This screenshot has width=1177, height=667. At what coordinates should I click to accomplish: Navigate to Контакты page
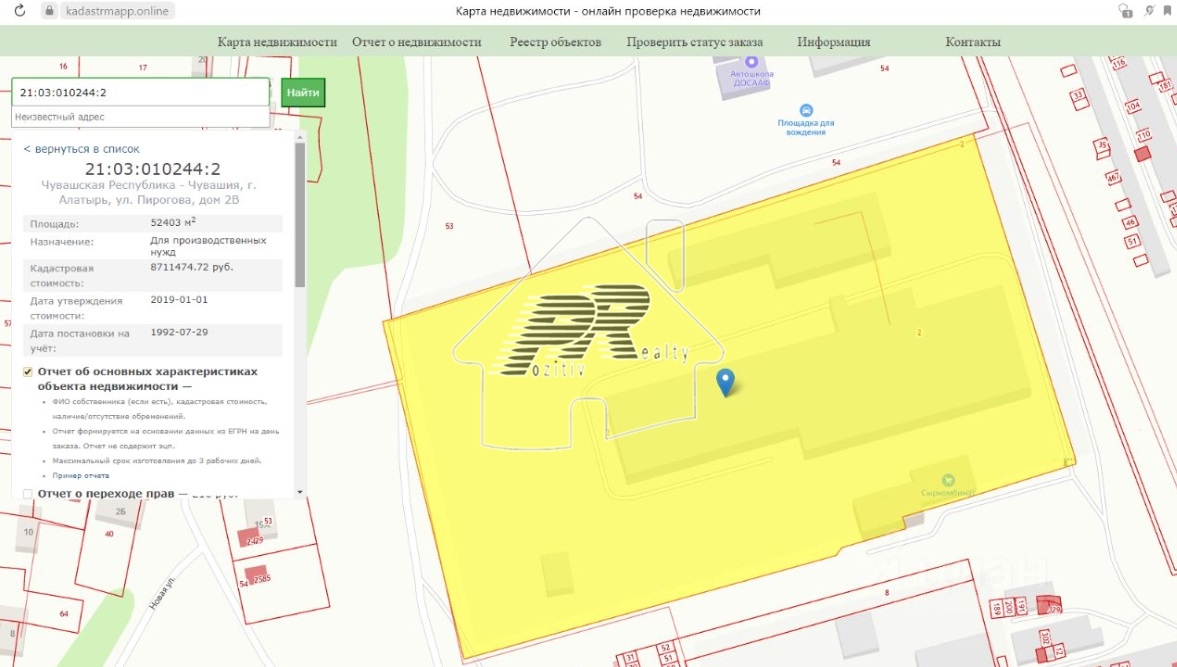(973, 42)
